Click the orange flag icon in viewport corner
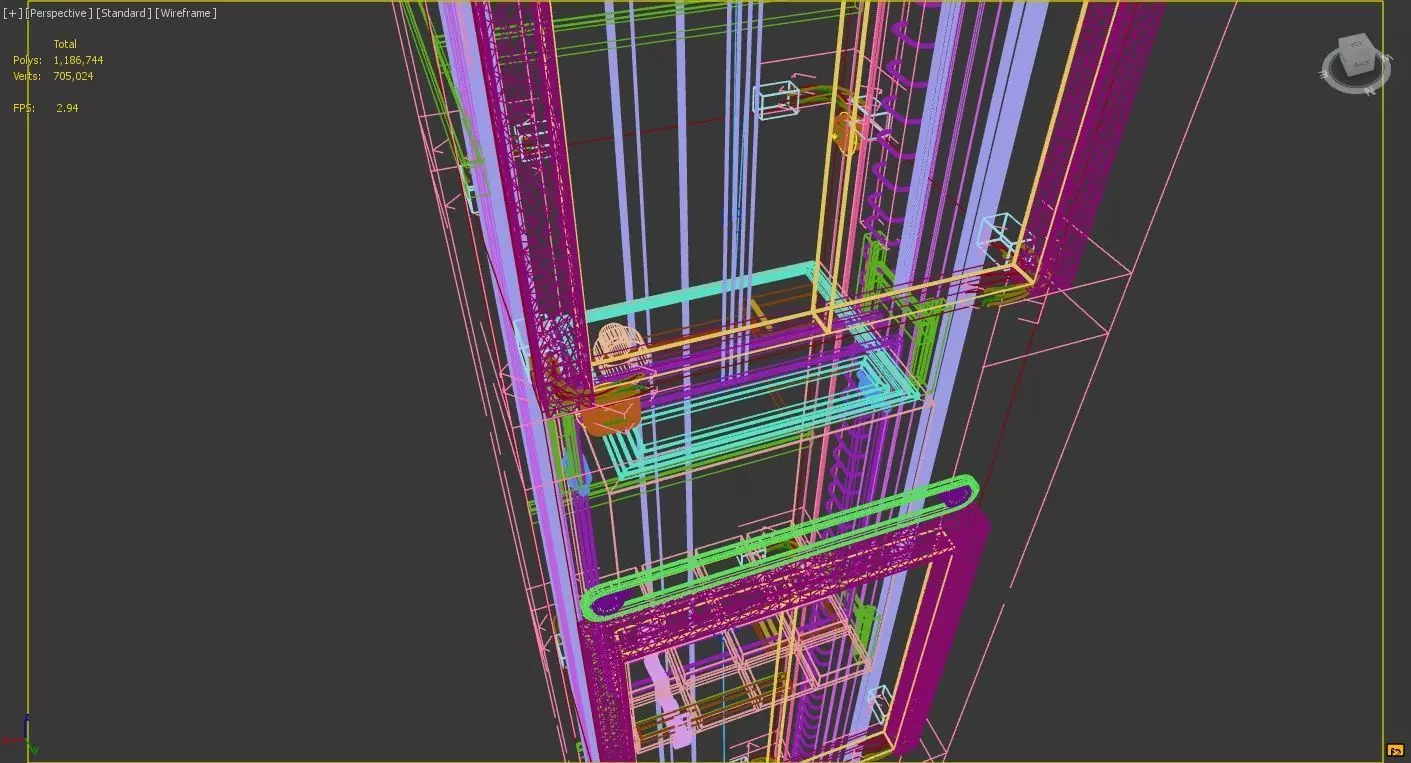This screenshot has width=1411, height=763. tap(1396, 751)
